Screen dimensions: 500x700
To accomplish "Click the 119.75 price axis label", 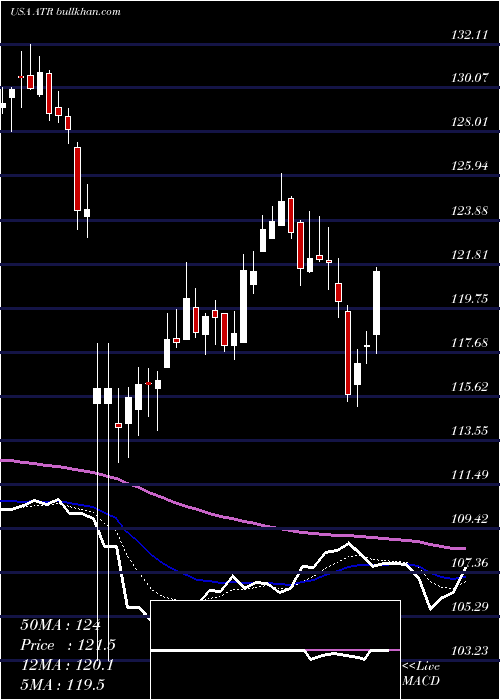I will pyautogui.click(x=469, y=299).
